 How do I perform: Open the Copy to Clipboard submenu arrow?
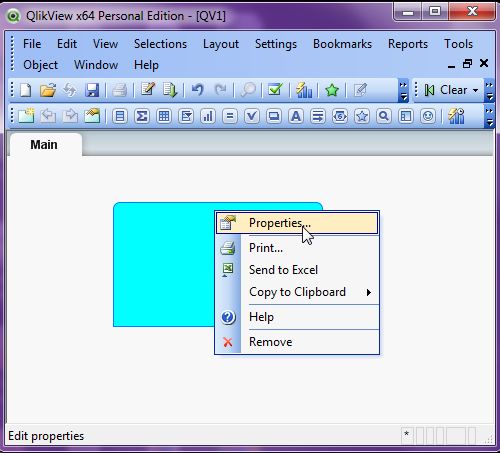(x=369, y=292)
